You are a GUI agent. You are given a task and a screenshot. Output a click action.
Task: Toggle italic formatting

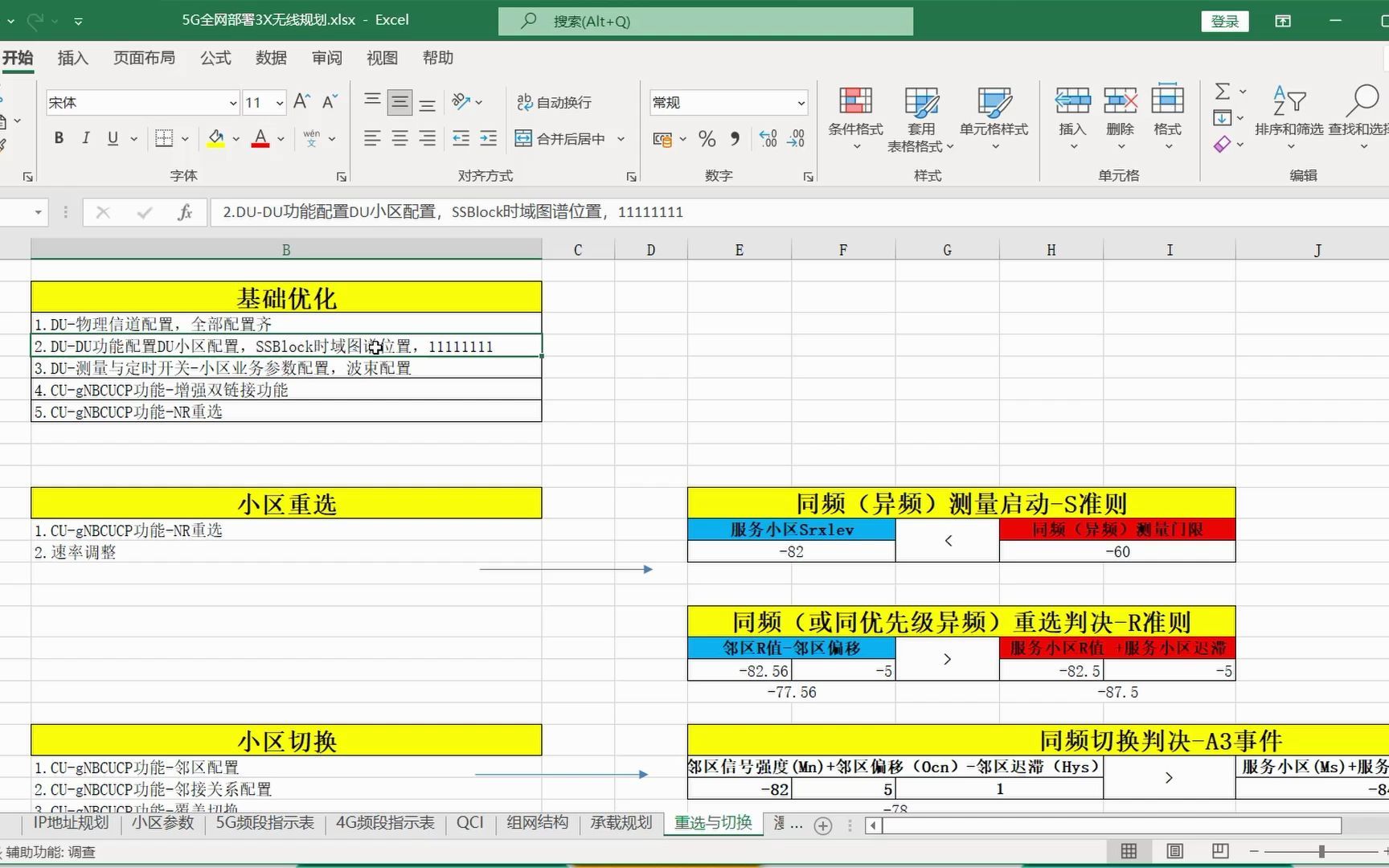85,138
